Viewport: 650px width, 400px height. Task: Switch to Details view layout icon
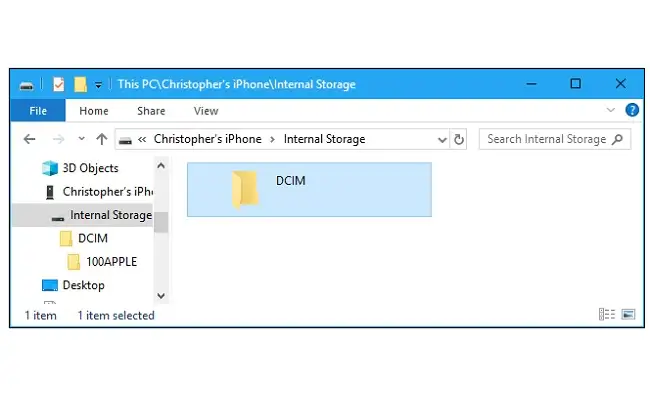[606, 314]
